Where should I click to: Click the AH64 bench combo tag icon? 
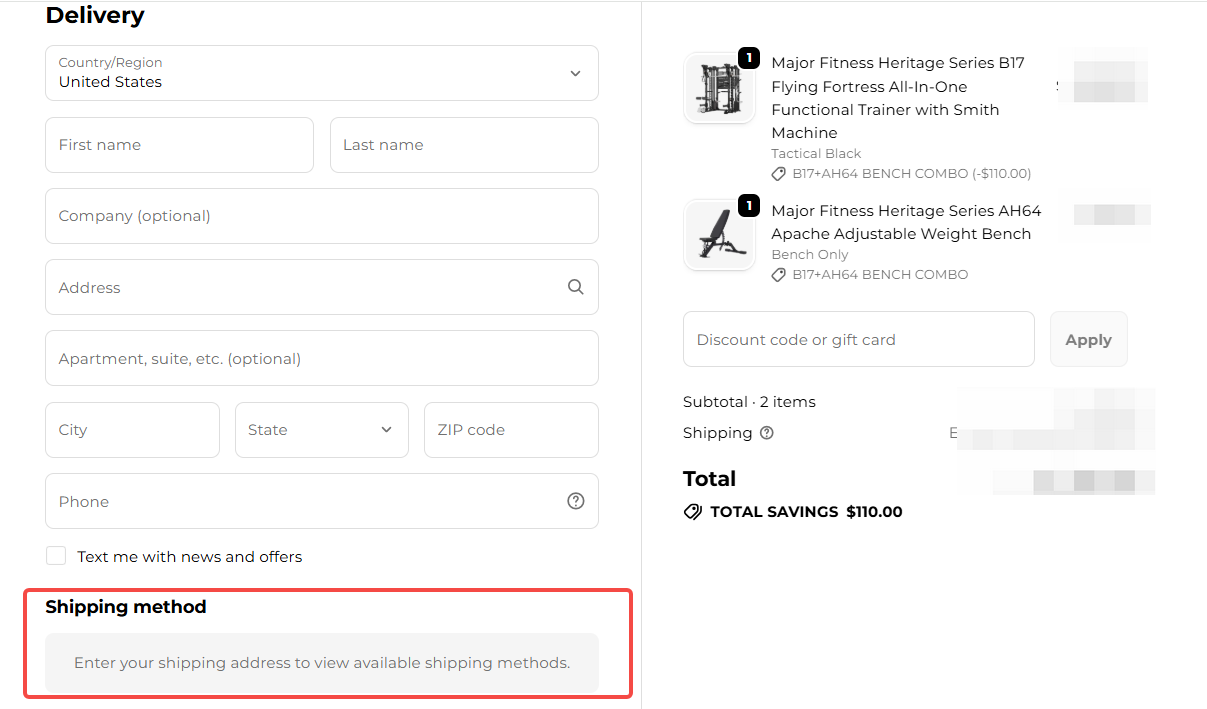(x=779, y=275)
